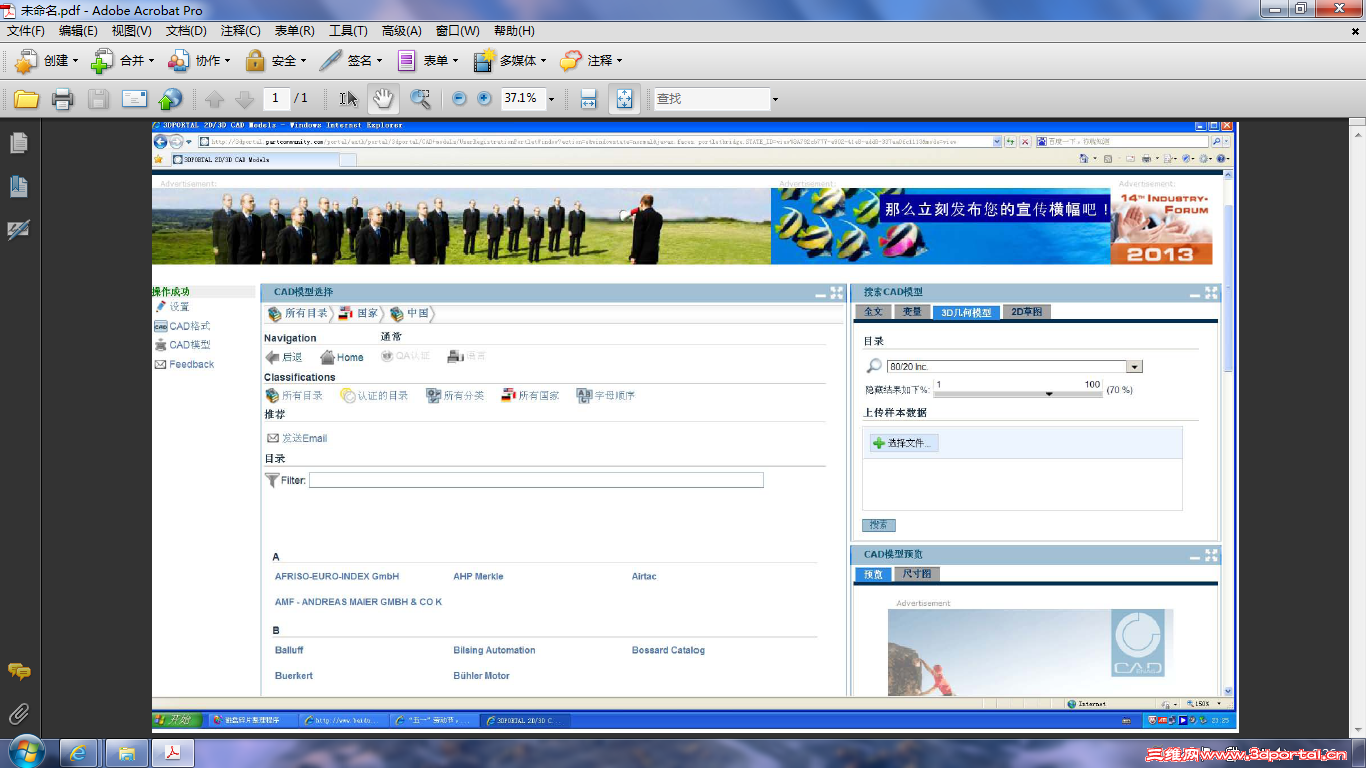
Task: Open the 80/20 Inc. catalog dropdown
Action: pos(1134,366)
